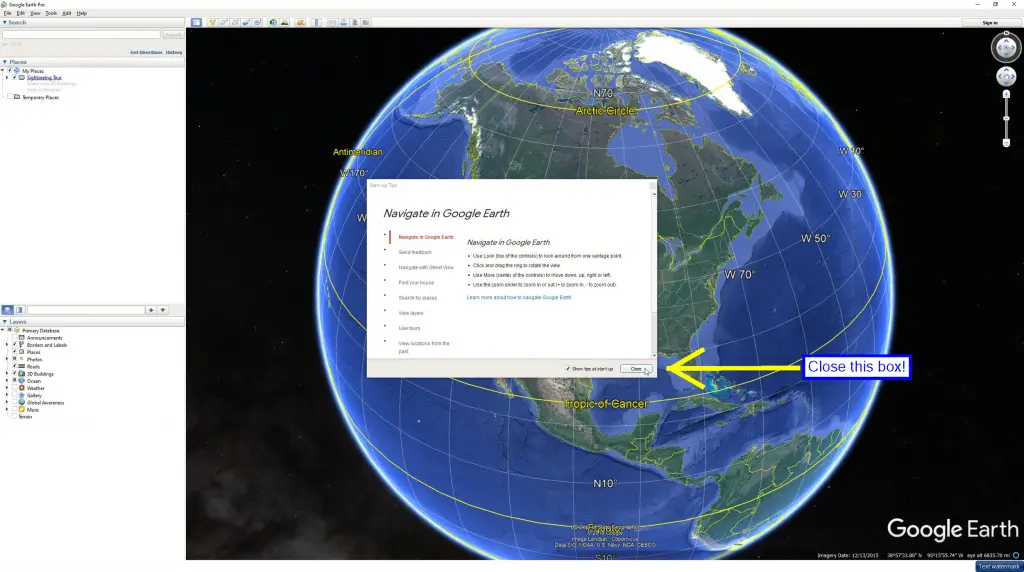Collapse the Places panel header triangle
Viewport: 1024px width, 572px height.
(5, 62)
